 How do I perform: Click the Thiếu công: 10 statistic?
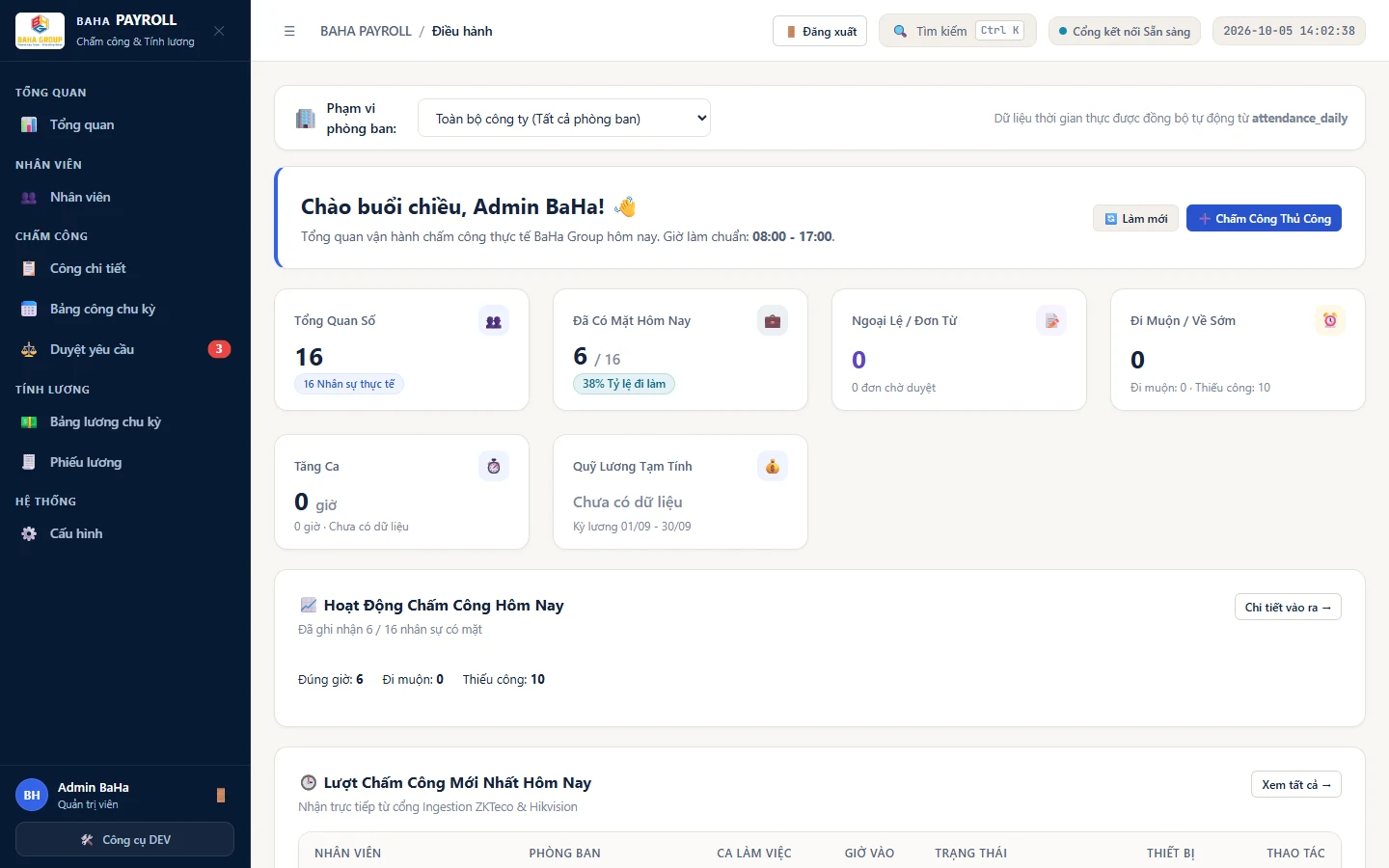point(504,679)
